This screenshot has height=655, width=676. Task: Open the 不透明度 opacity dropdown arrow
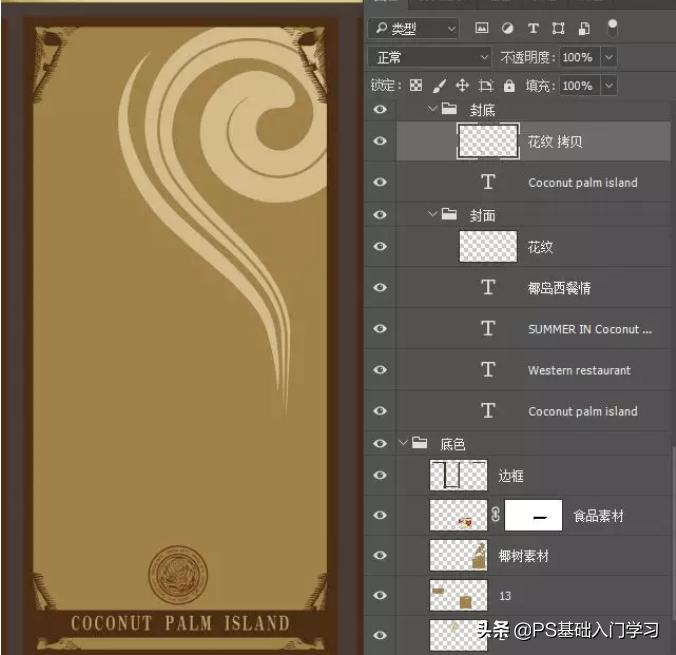click(x=608, y=57)
